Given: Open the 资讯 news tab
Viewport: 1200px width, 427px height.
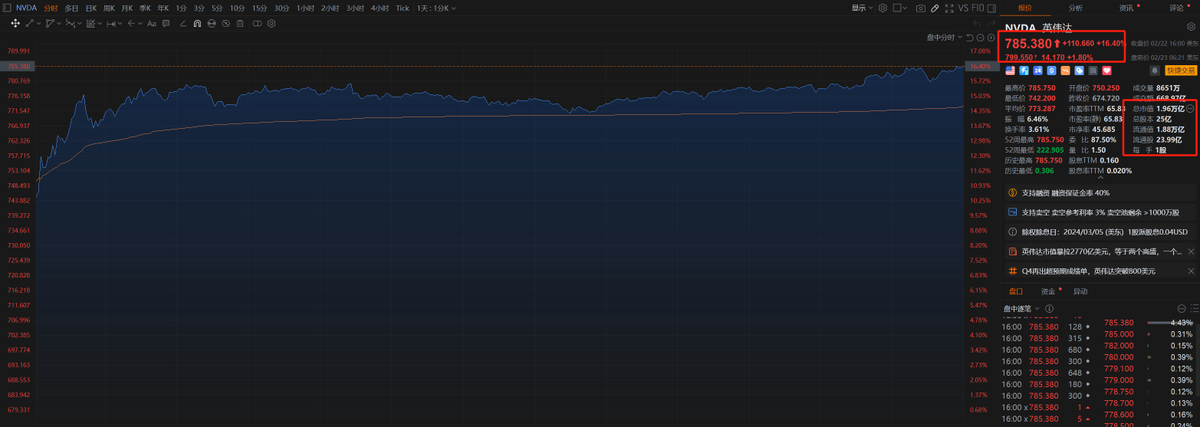Looking at the screenshot, I should coord(1125,8).
